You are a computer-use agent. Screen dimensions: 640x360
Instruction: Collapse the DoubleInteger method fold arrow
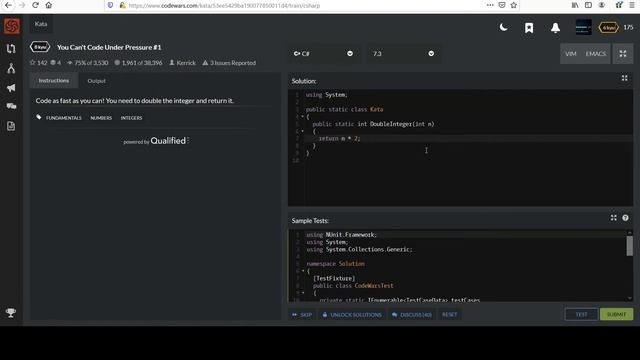[x=302, y=131]
